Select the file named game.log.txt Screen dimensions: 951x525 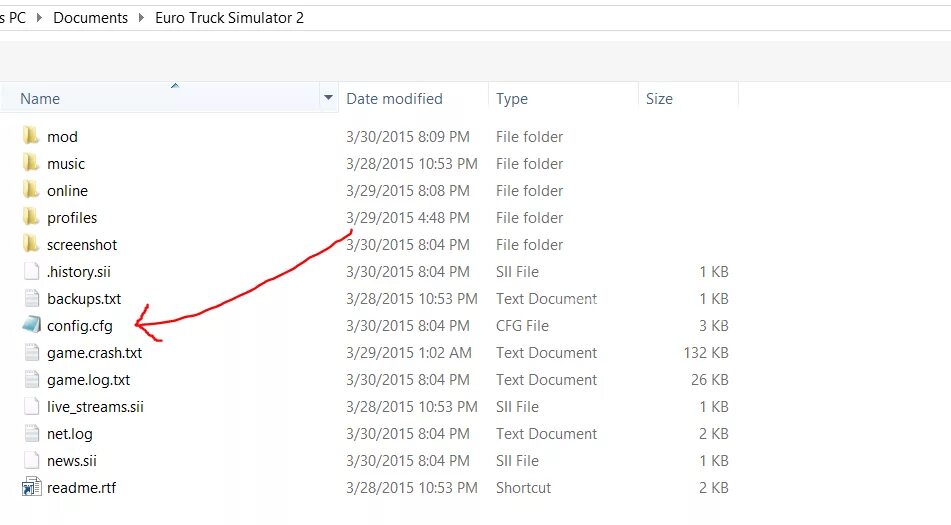(89, 380)
